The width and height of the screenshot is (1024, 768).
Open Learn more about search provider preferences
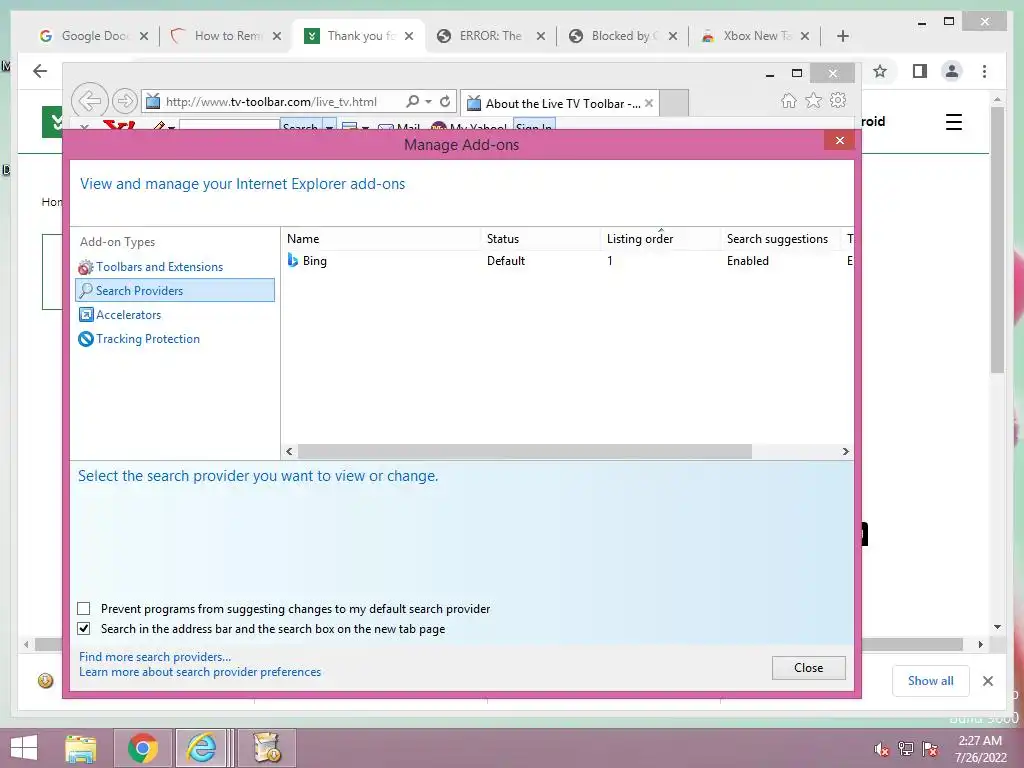(200, 672)
